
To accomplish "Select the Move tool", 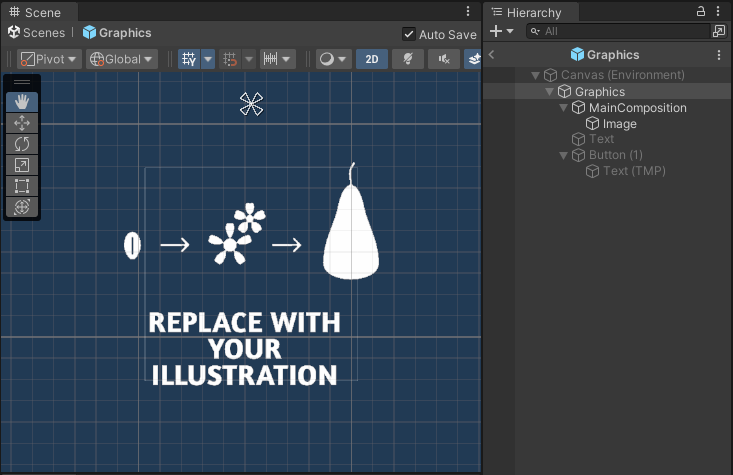I will pos(22,123).
